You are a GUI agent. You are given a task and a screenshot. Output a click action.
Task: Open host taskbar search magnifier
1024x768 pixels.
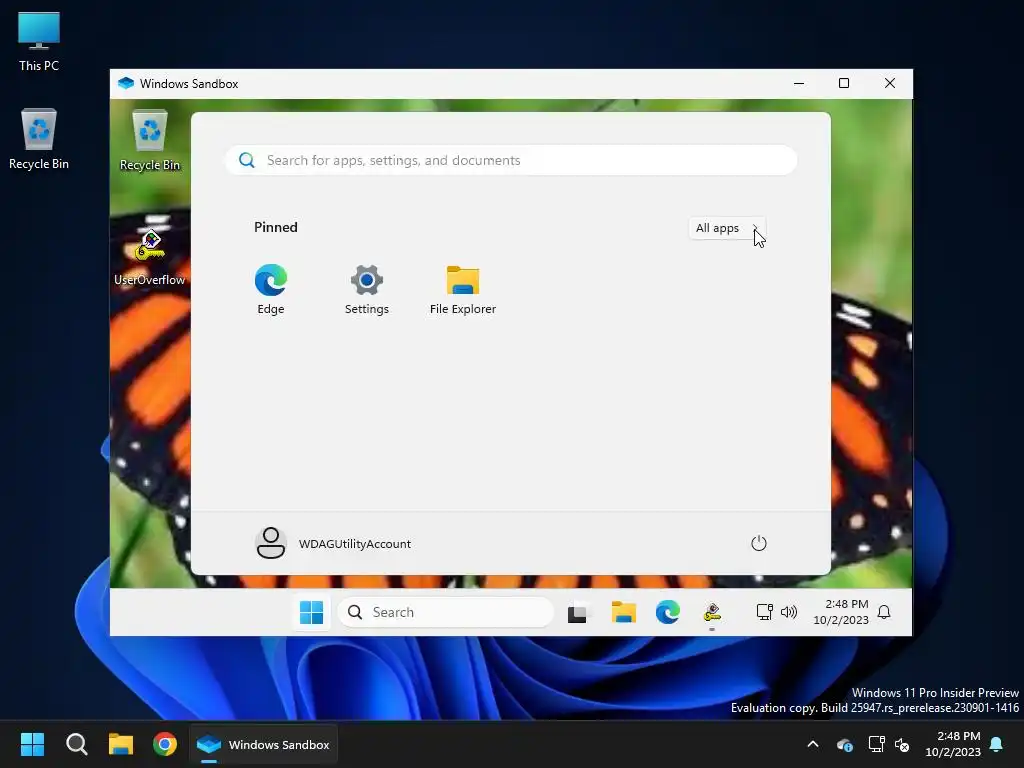tap(76, 744)
